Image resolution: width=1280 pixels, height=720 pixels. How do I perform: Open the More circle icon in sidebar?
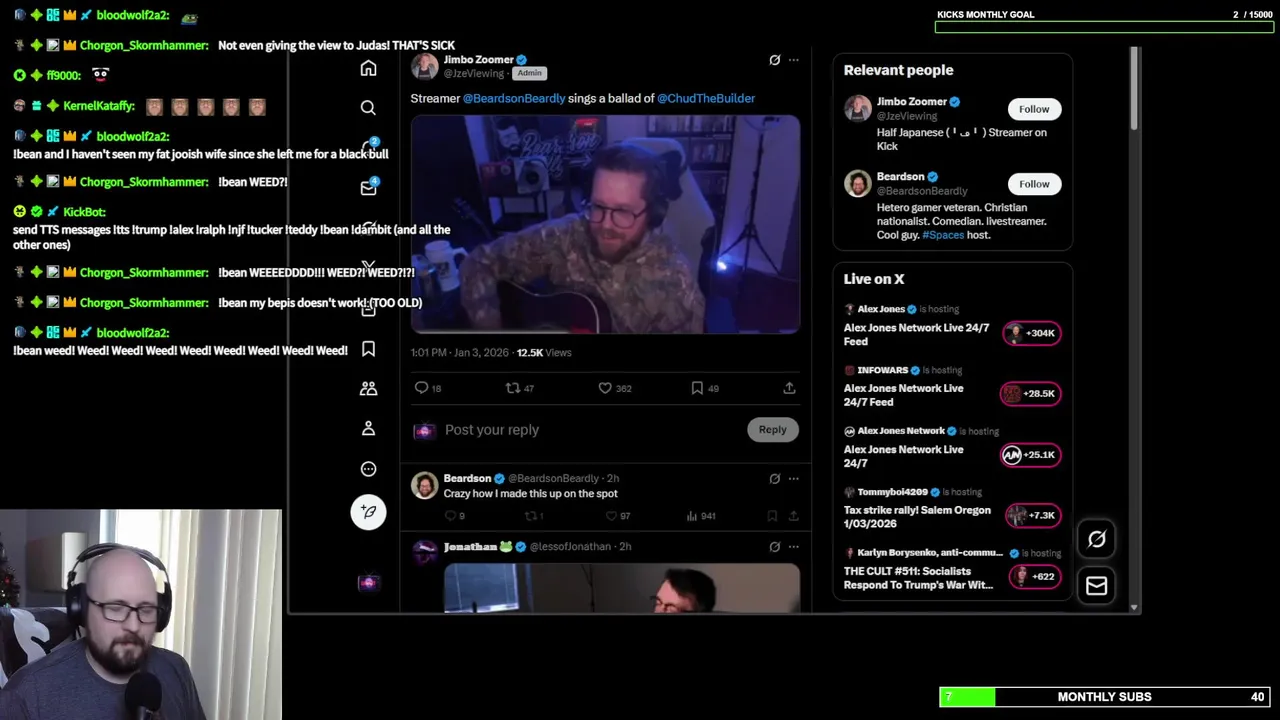pyautogui.click(x=368, y=468)
